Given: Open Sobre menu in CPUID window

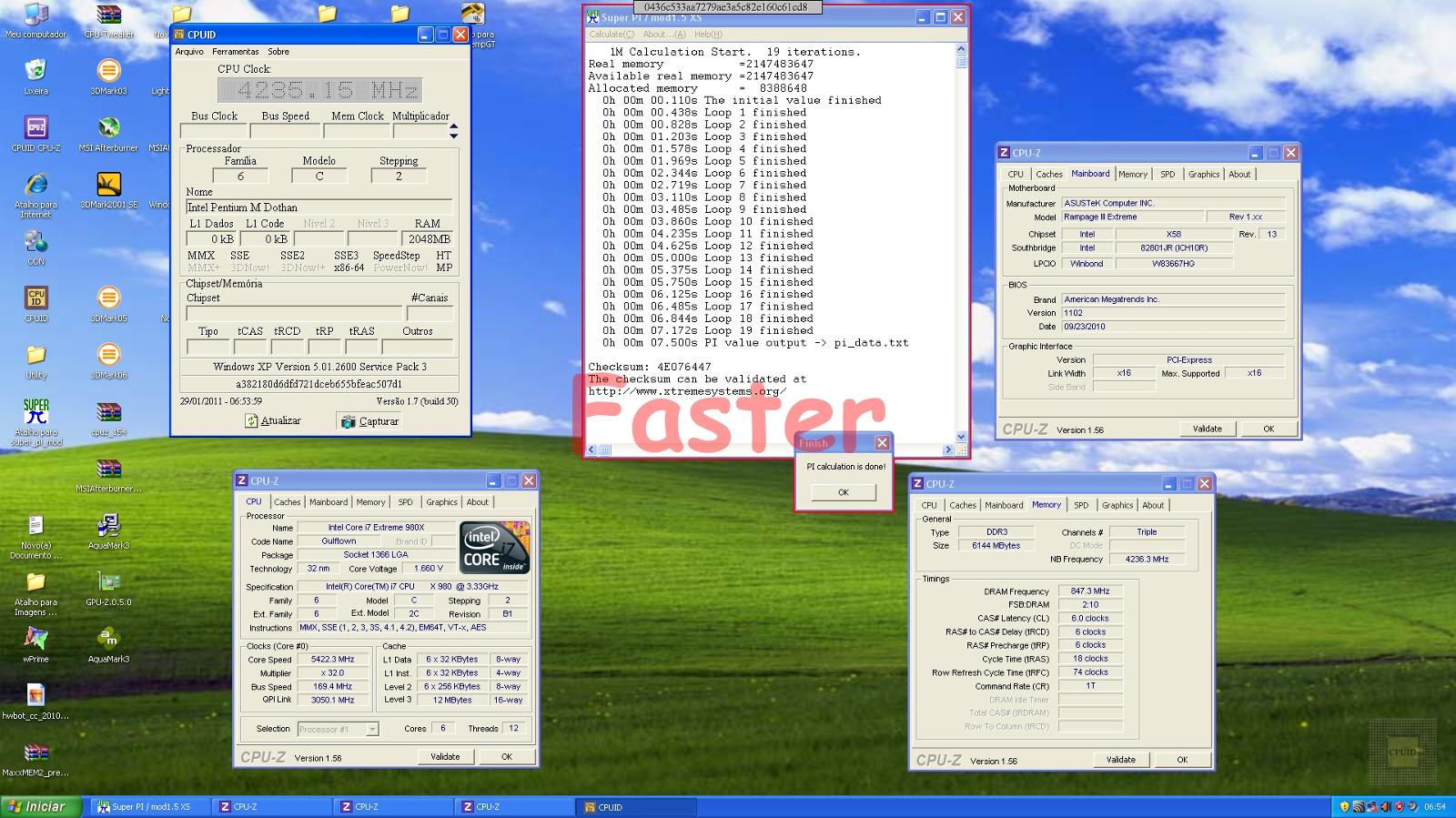Looking at the screenshot, I should tap(278, 52).
